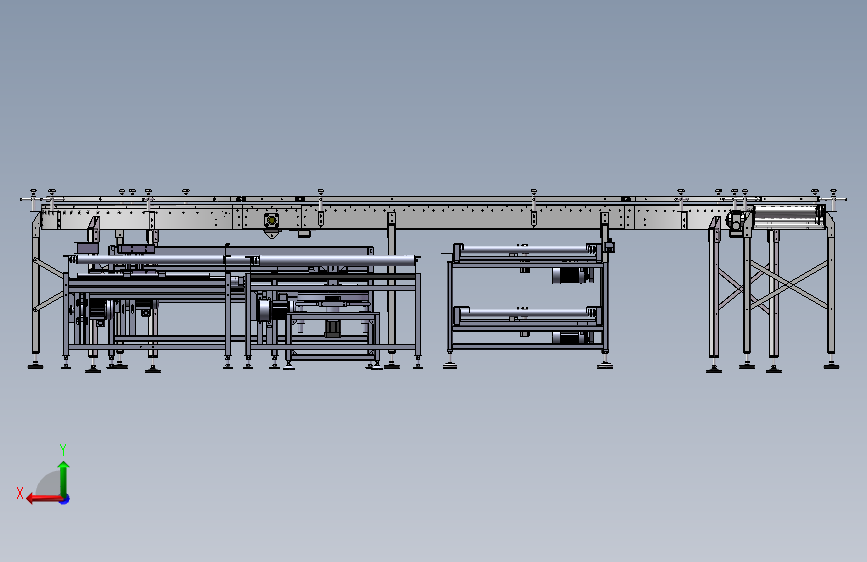Image resolution: width=867 pixels, height=562 pixels.
Task: Click the 'Y' label of the coordinate triad
Action: pyautogui.click(x=63, y=449)
